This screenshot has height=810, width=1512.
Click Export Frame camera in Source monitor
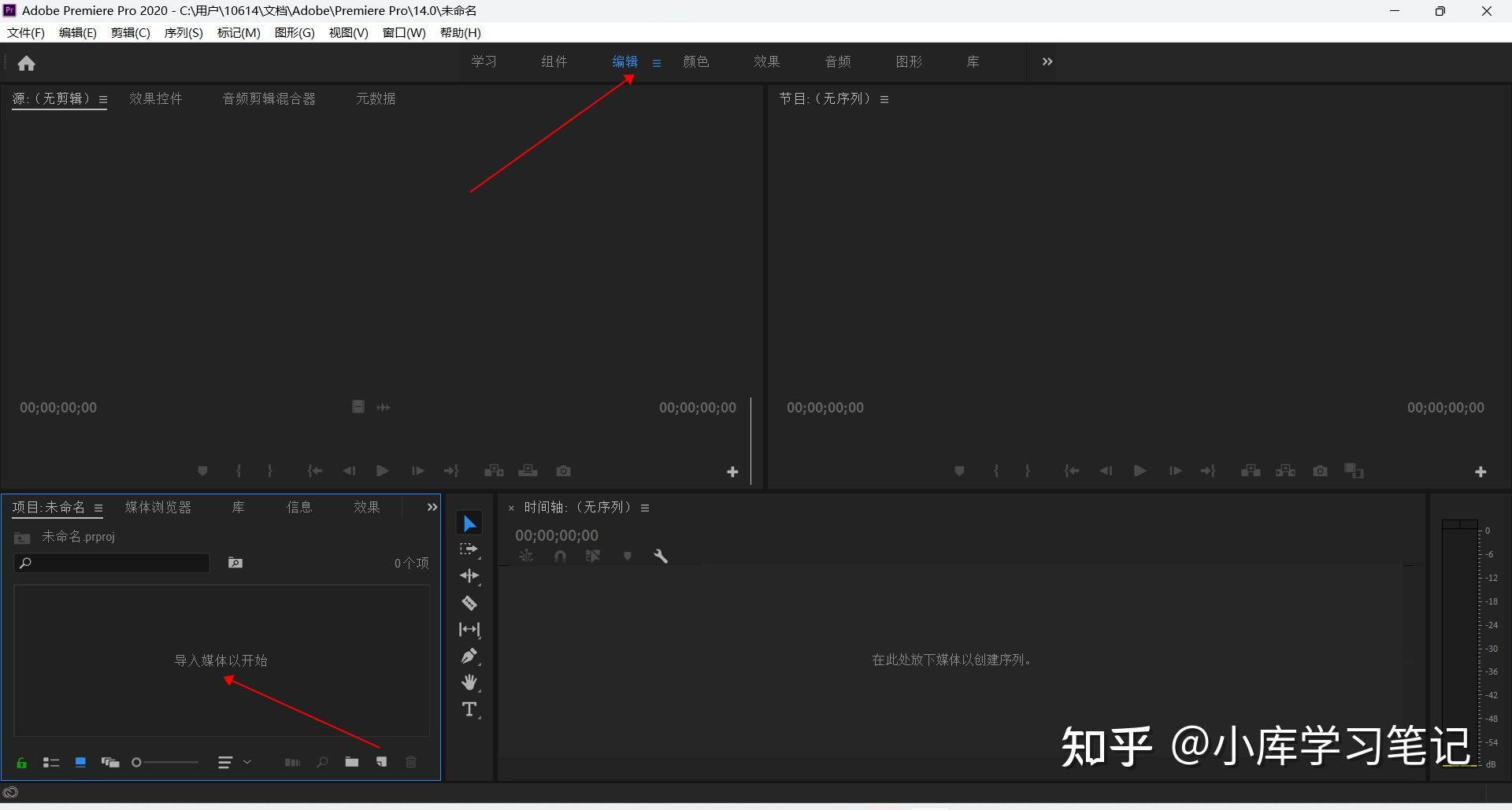[x=563, y=471]
